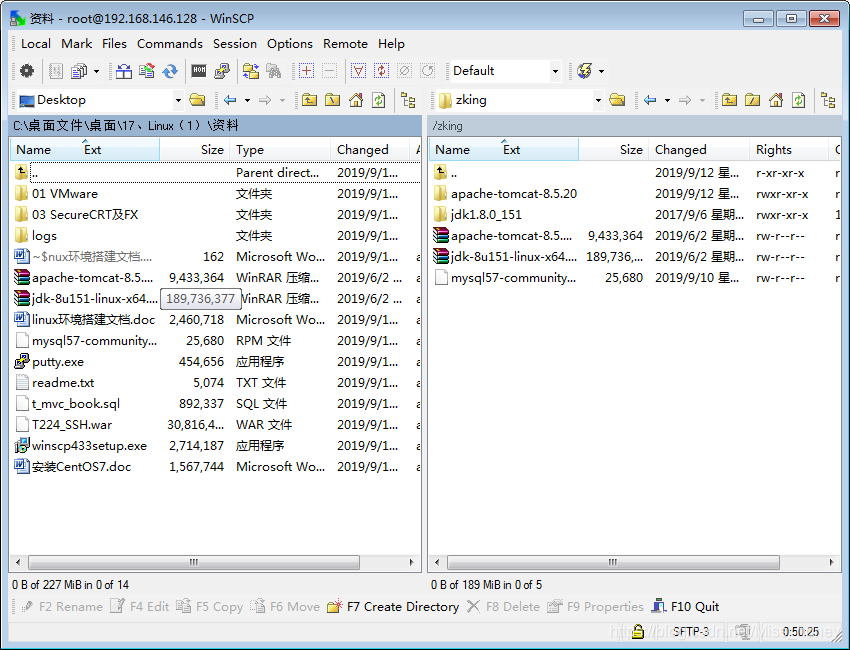Image resolution: width=850 pixels, height=650 pixels.
Task: Go to remote parent directory icon
Action: [x=729, y=100]
